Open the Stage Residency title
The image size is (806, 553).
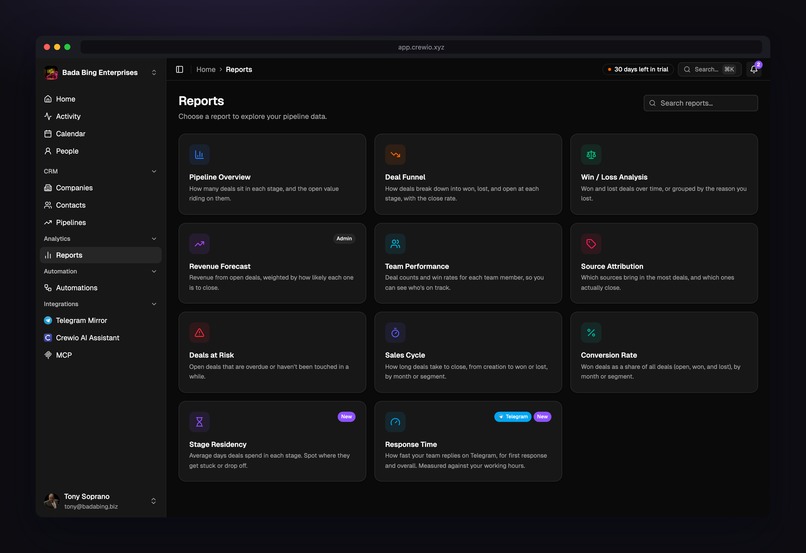point(217,445)
